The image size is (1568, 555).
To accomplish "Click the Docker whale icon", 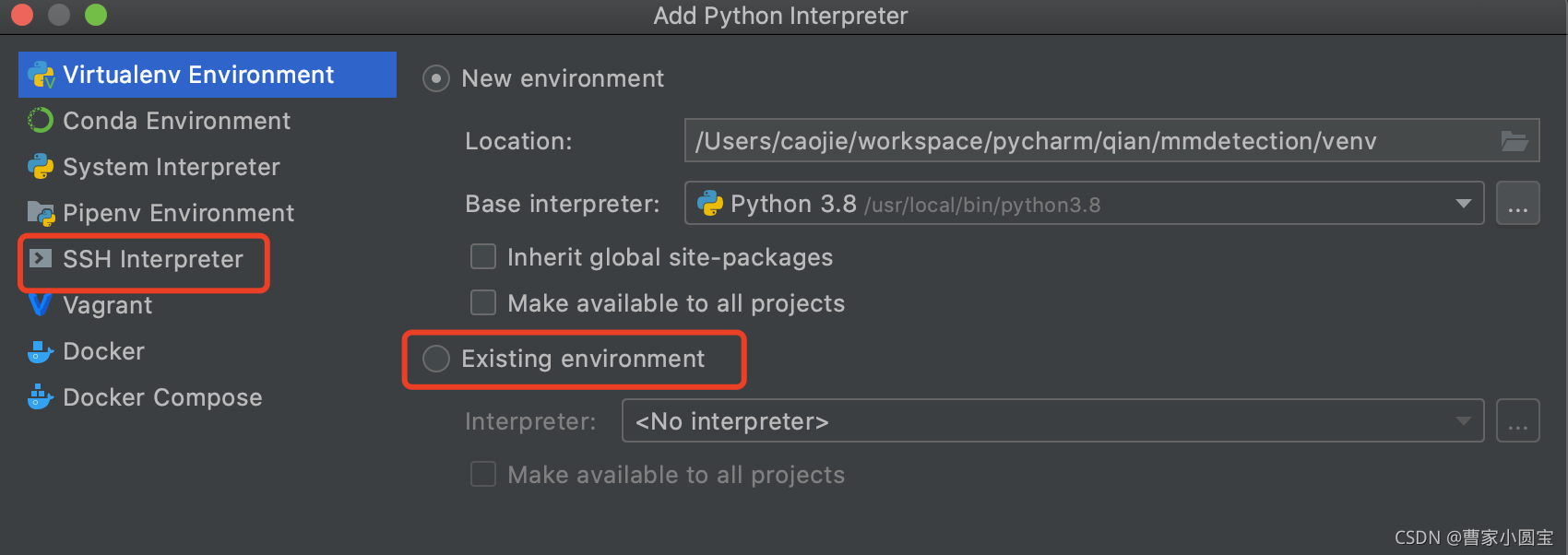I will (x=41, y=351).
